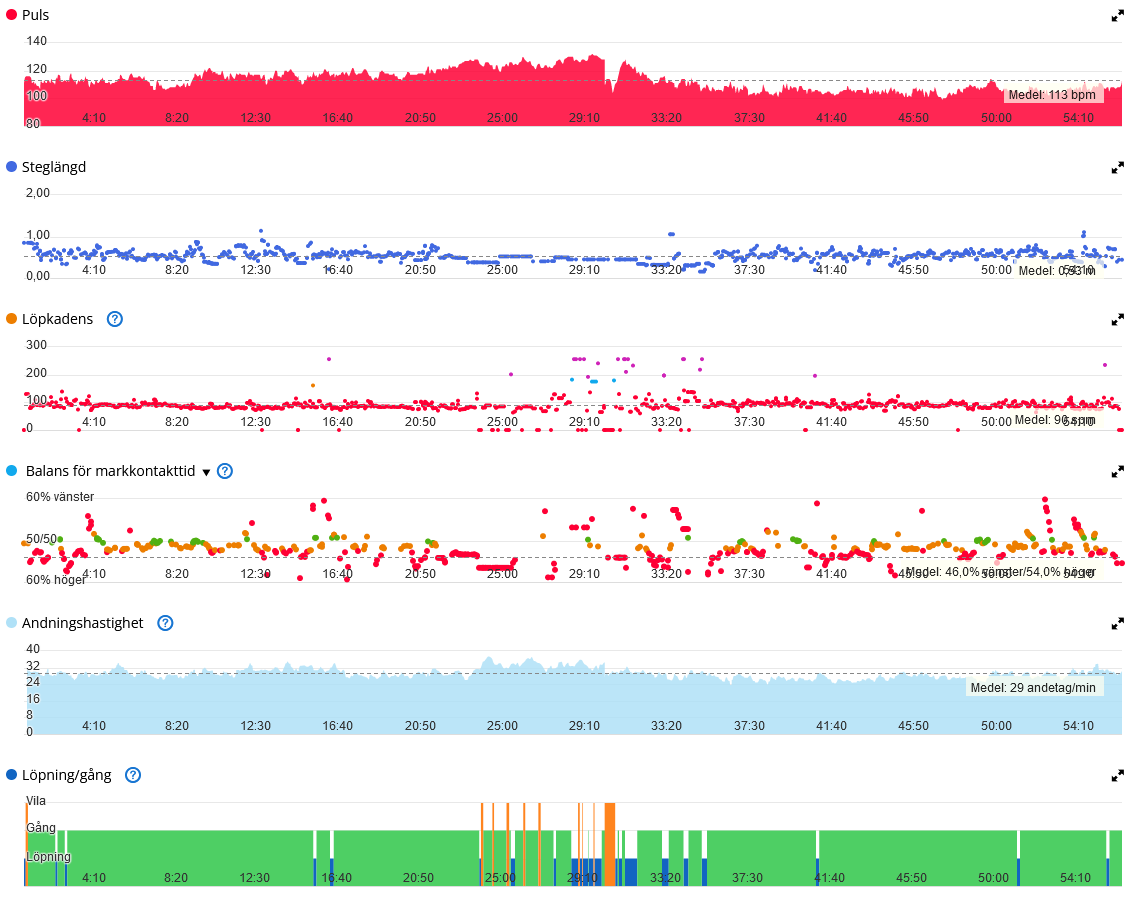Viewport: 1136px width, 903px height.
Task: Click the Steglängd chart title
Action: (x=54, y=167)
